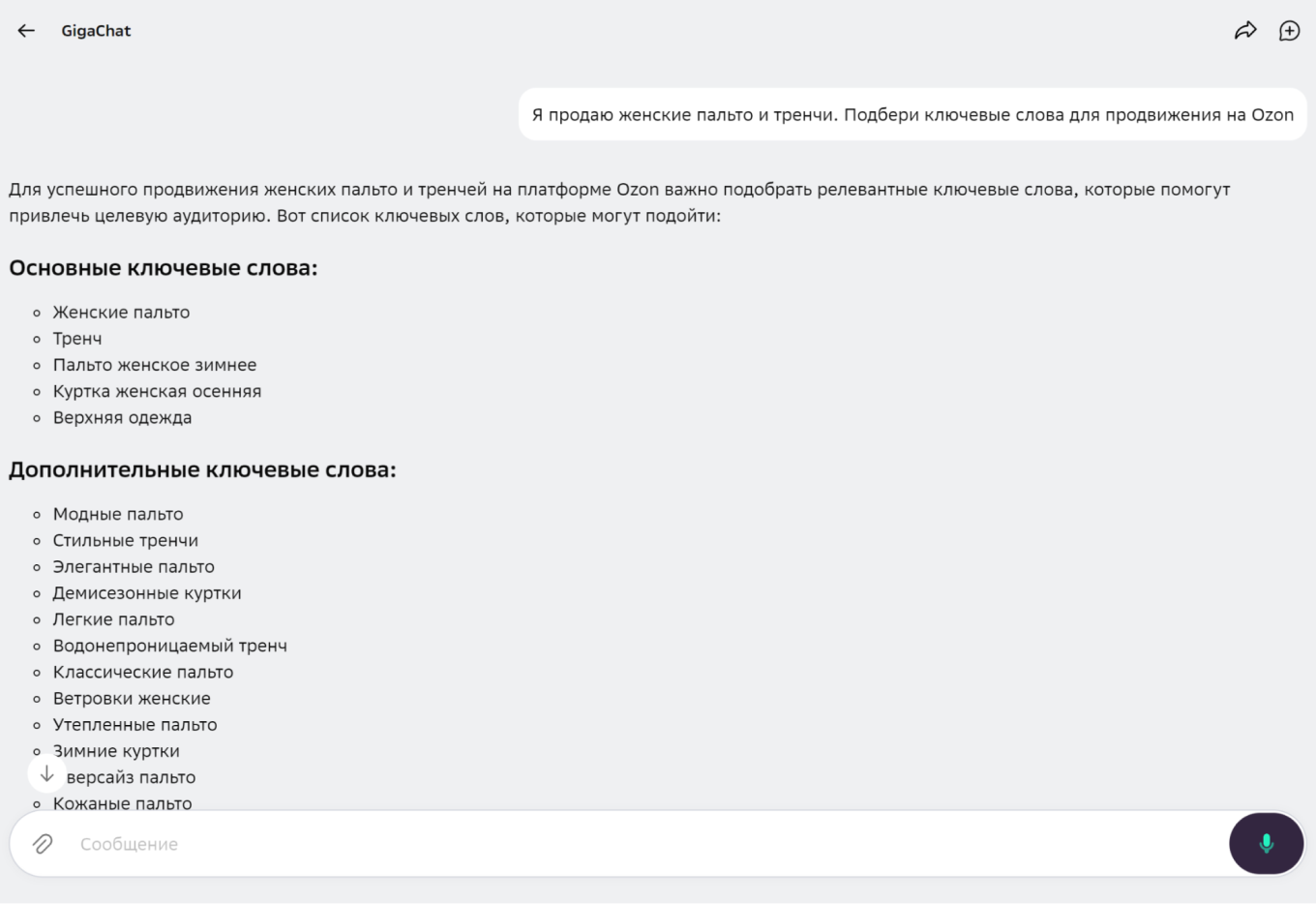Click the Водонепроницаемый тренч keyword

169,646
